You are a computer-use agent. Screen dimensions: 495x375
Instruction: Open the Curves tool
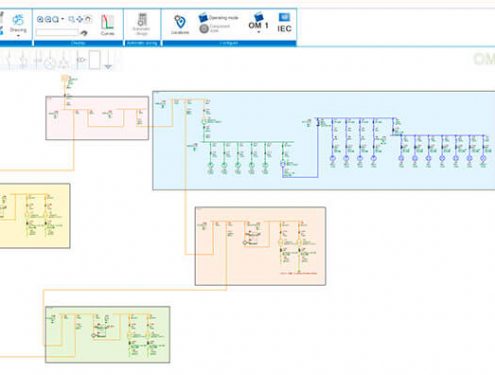coord(107,25)
